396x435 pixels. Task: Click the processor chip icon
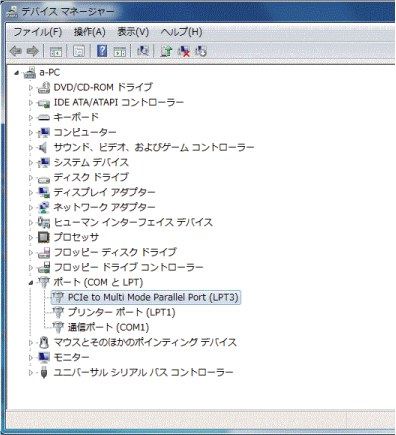coord(44,237)
